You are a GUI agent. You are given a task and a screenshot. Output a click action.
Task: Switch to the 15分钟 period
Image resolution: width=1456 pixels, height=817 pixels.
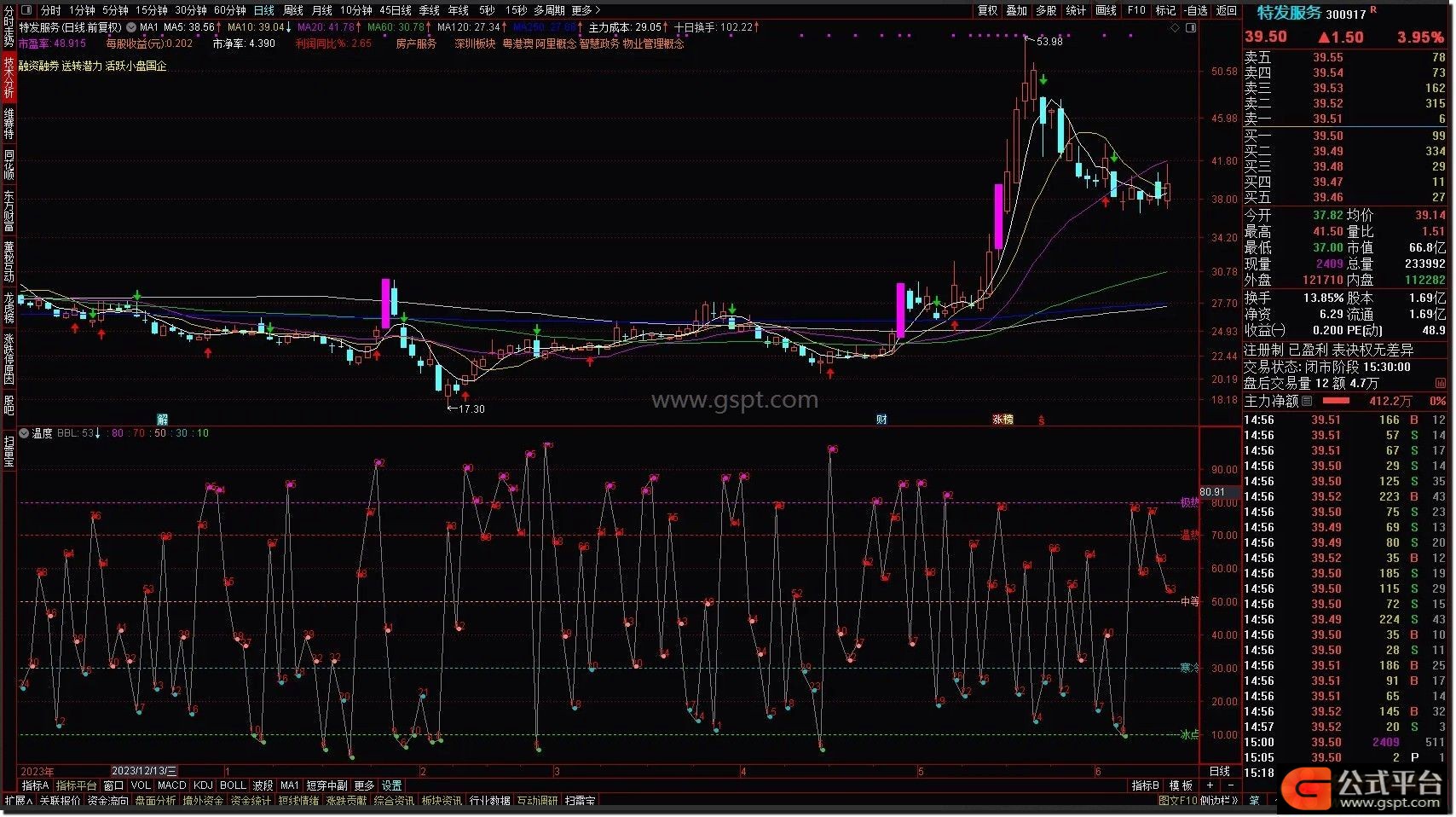[x=152, y=10]
